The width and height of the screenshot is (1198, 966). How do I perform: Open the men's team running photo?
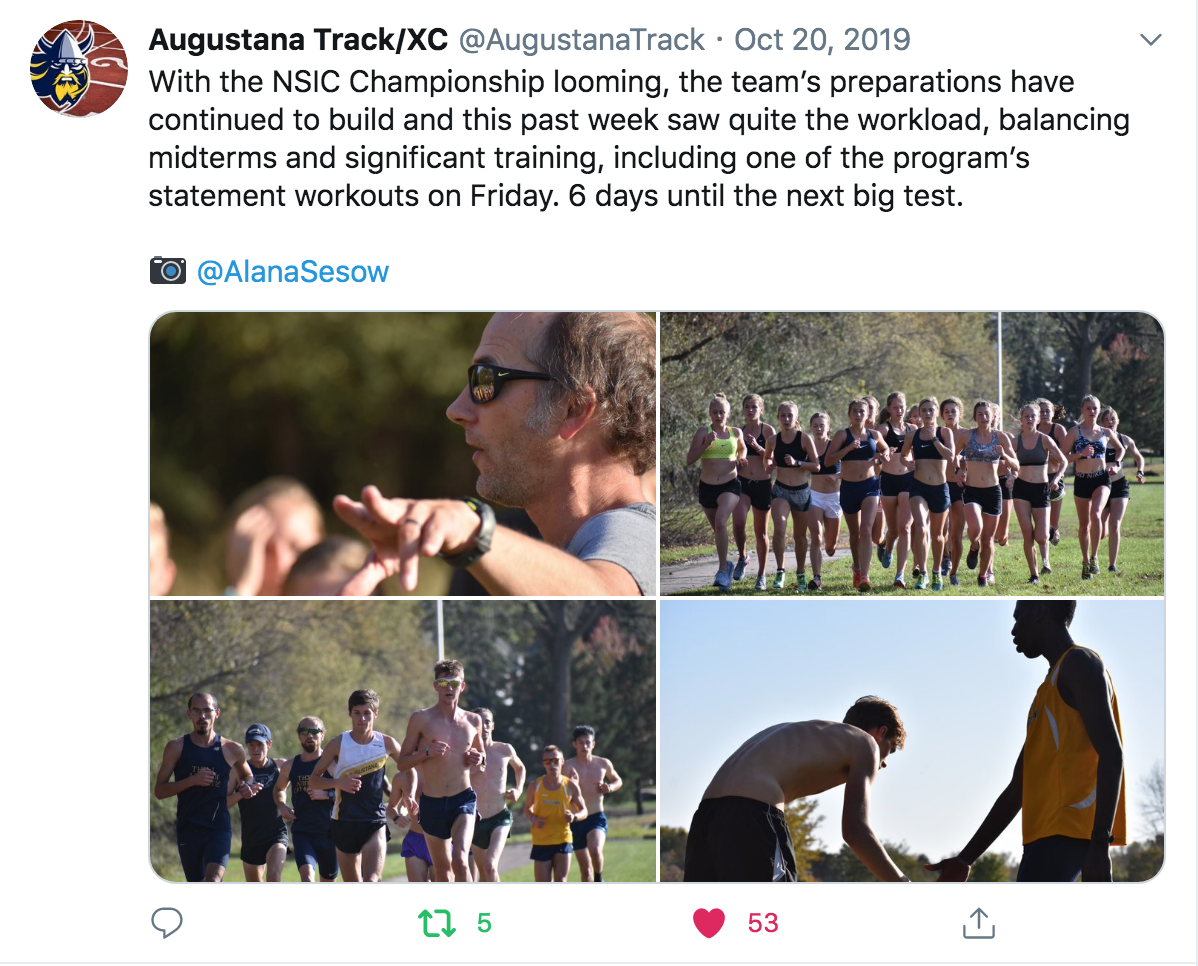(x=403, y=741)
